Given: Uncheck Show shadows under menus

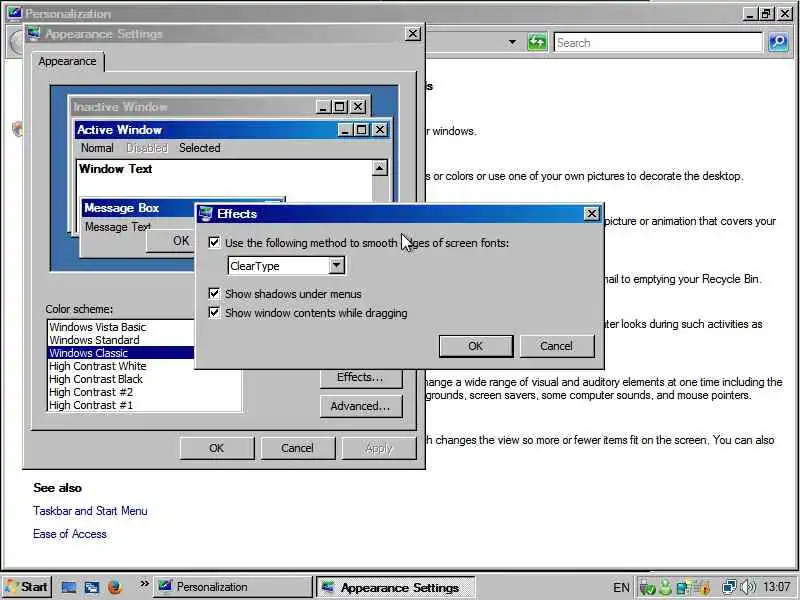Looking at the screenshot, I should pos(214,293).
